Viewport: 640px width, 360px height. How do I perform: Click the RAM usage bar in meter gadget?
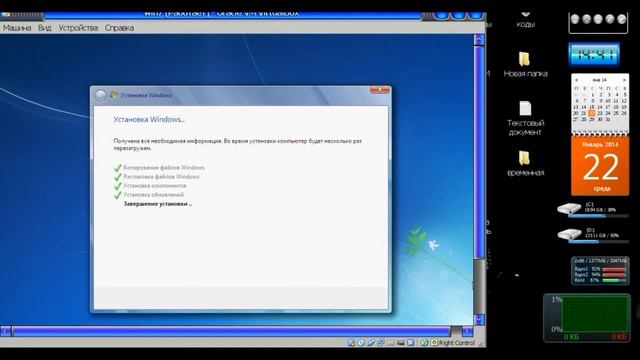614,280
